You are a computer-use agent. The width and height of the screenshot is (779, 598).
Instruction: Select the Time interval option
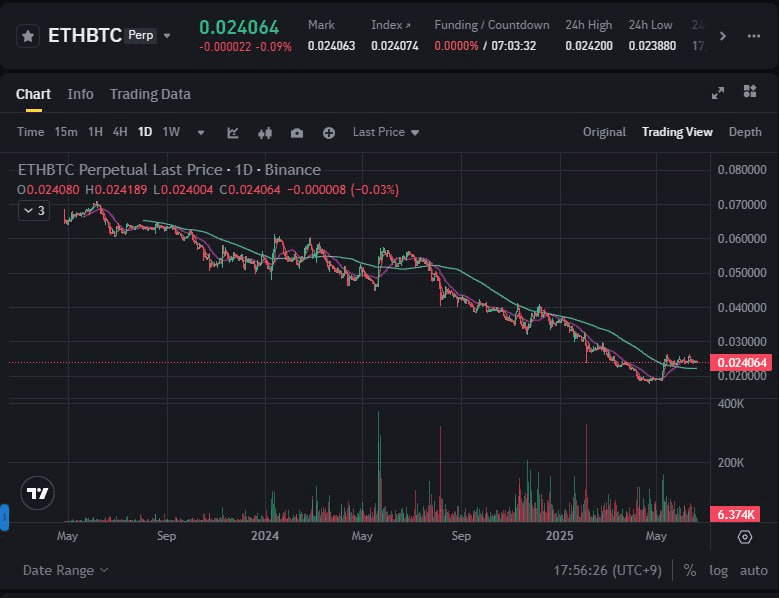pyautogui.click(x=31, y=132)
